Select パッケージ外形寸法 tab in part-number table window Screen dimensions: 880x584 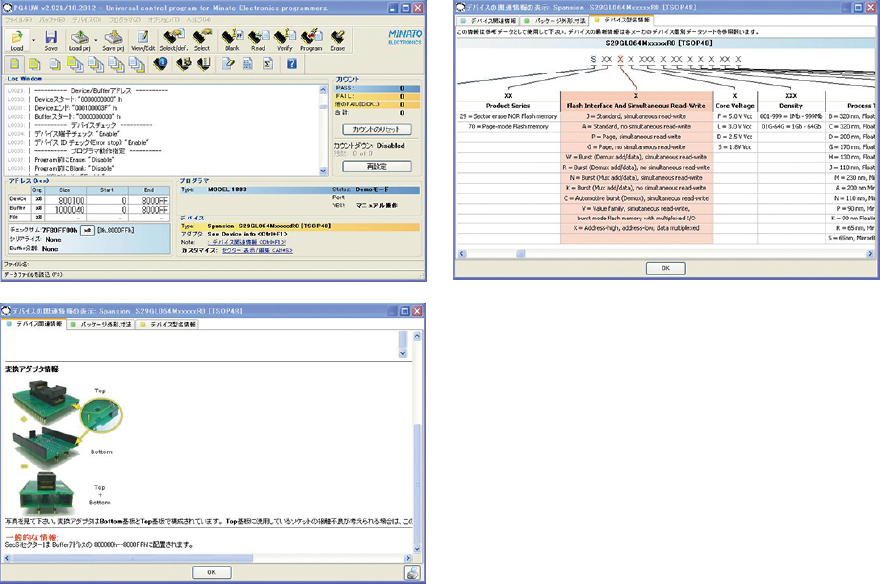pos(554,20)
